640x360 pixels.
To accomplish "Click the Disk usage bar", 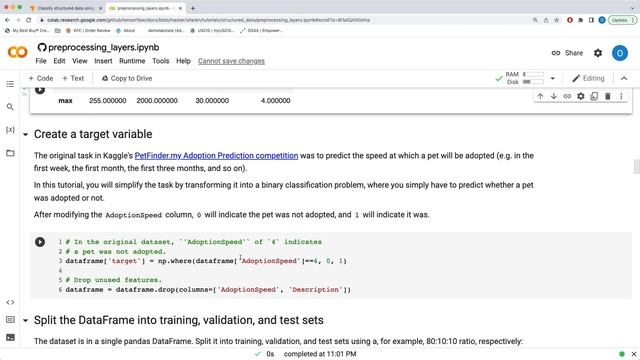I will 533,82.
